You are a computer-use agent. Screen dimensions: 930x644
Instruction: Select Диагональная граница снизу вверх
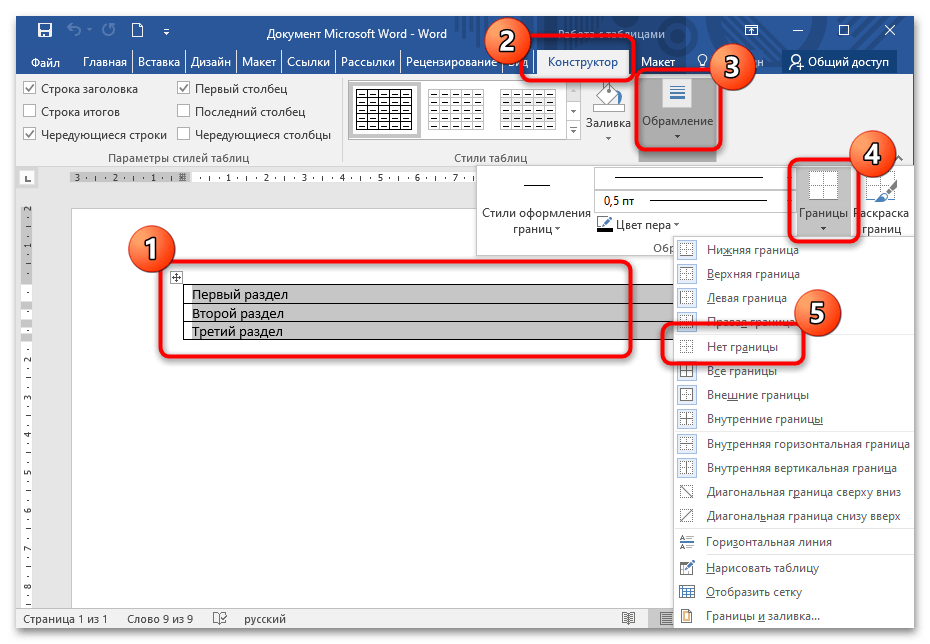tap(794, 516)
